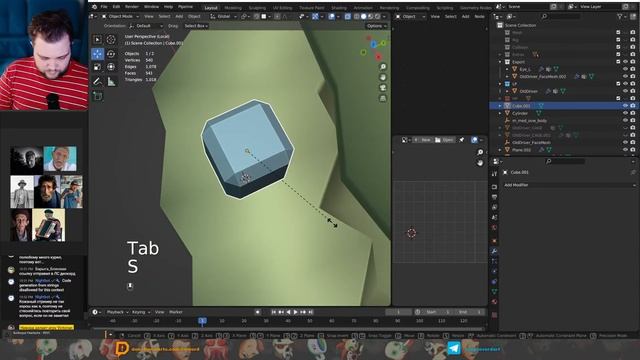Screen dimensions: 640x360
Task: Click the Blender logo menu icon
Action: click(x=95, y=7)
